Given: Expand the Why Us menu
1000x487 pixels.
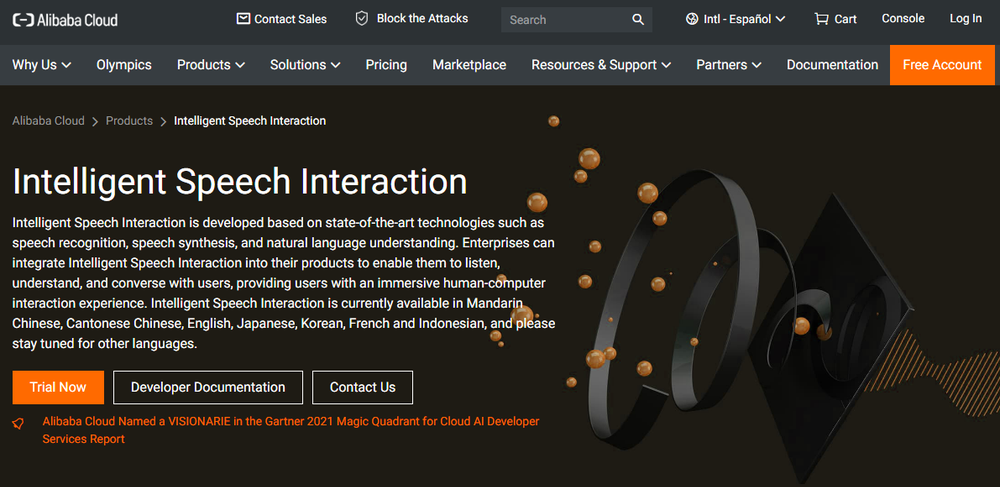Looking at the screenshot, I should click(x=41, y=65).
